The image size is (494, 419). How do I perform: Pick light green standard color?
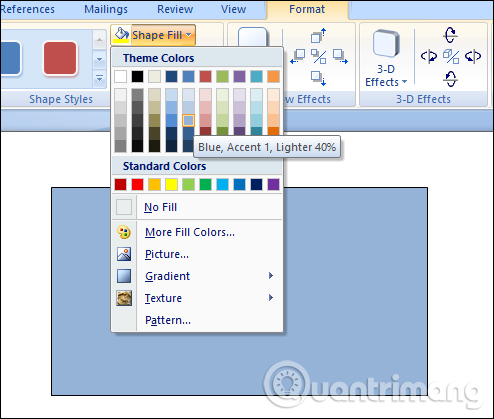[x=188, y=184]
